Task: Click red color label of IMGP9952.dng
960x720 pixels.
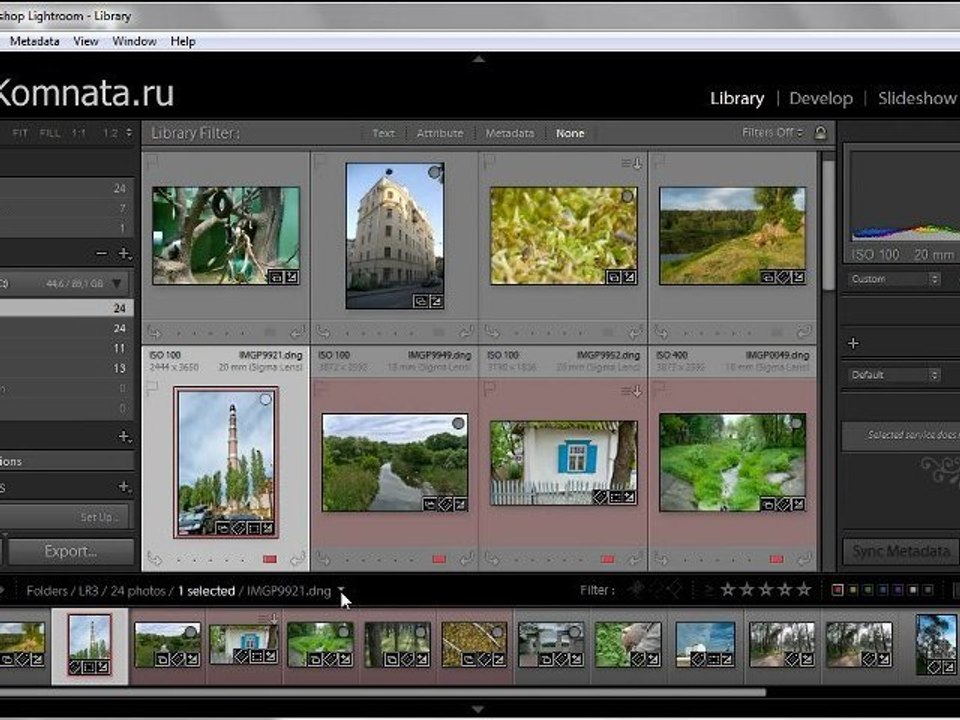Action: (607, 559)
